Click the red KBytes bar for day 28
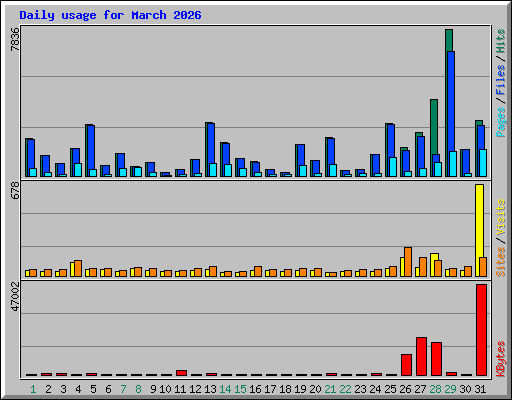Image resolution: width=512 pixels, height=400 pixels. pos(436,359)
